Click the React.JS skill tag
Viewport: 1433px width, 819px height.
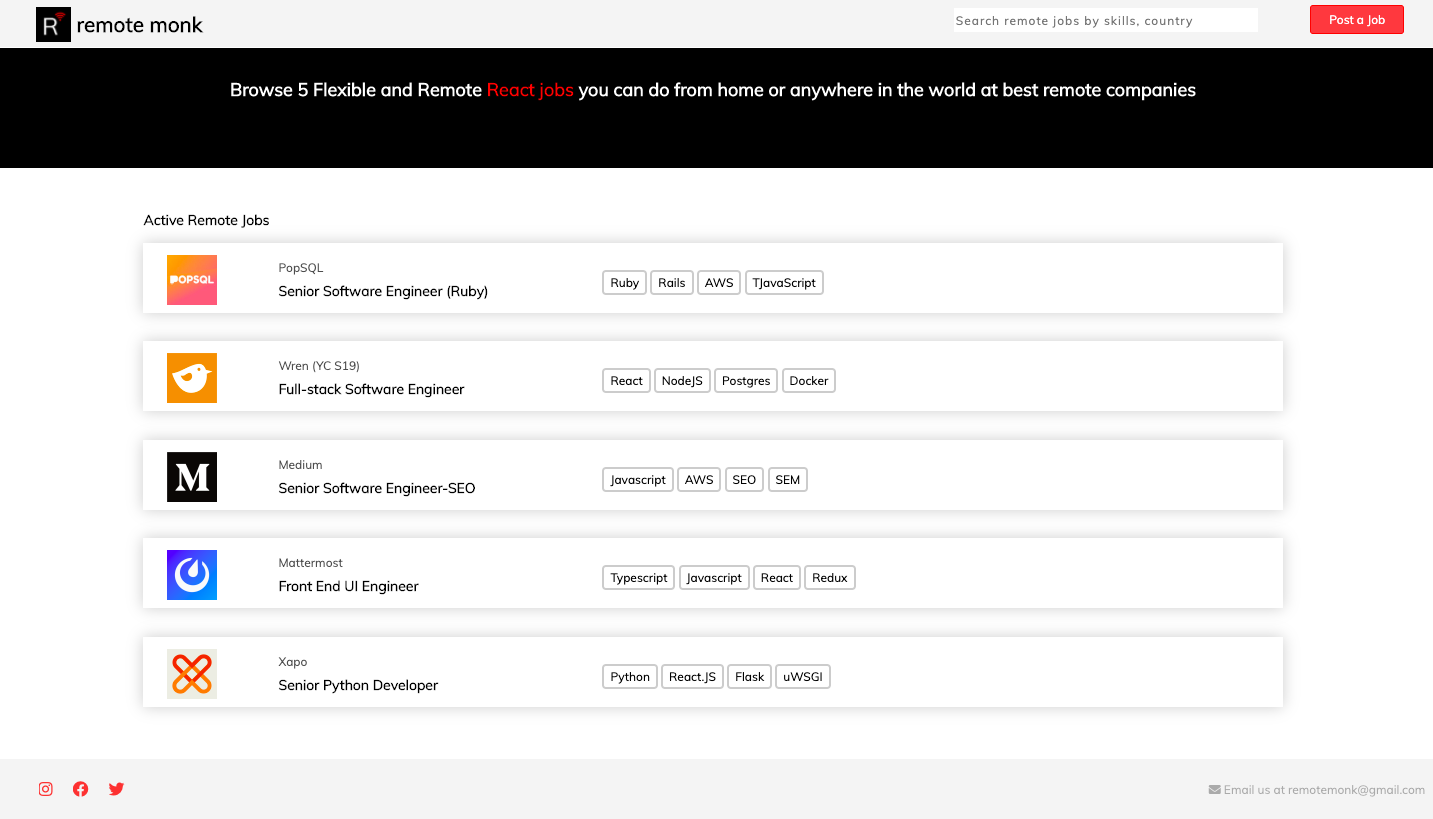(x=692, y=677)
